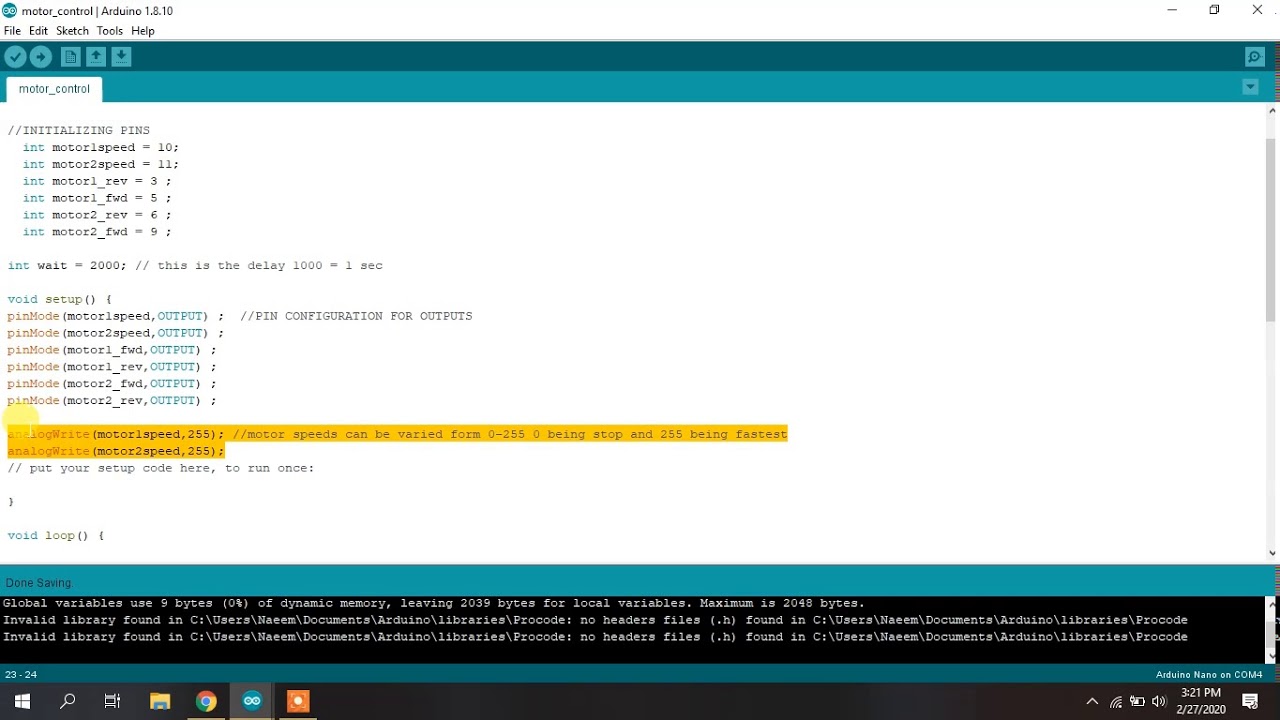This screenshot has height=720, width=1280.
Task: Open the Sketch menu
Action: tap(72, 31)
